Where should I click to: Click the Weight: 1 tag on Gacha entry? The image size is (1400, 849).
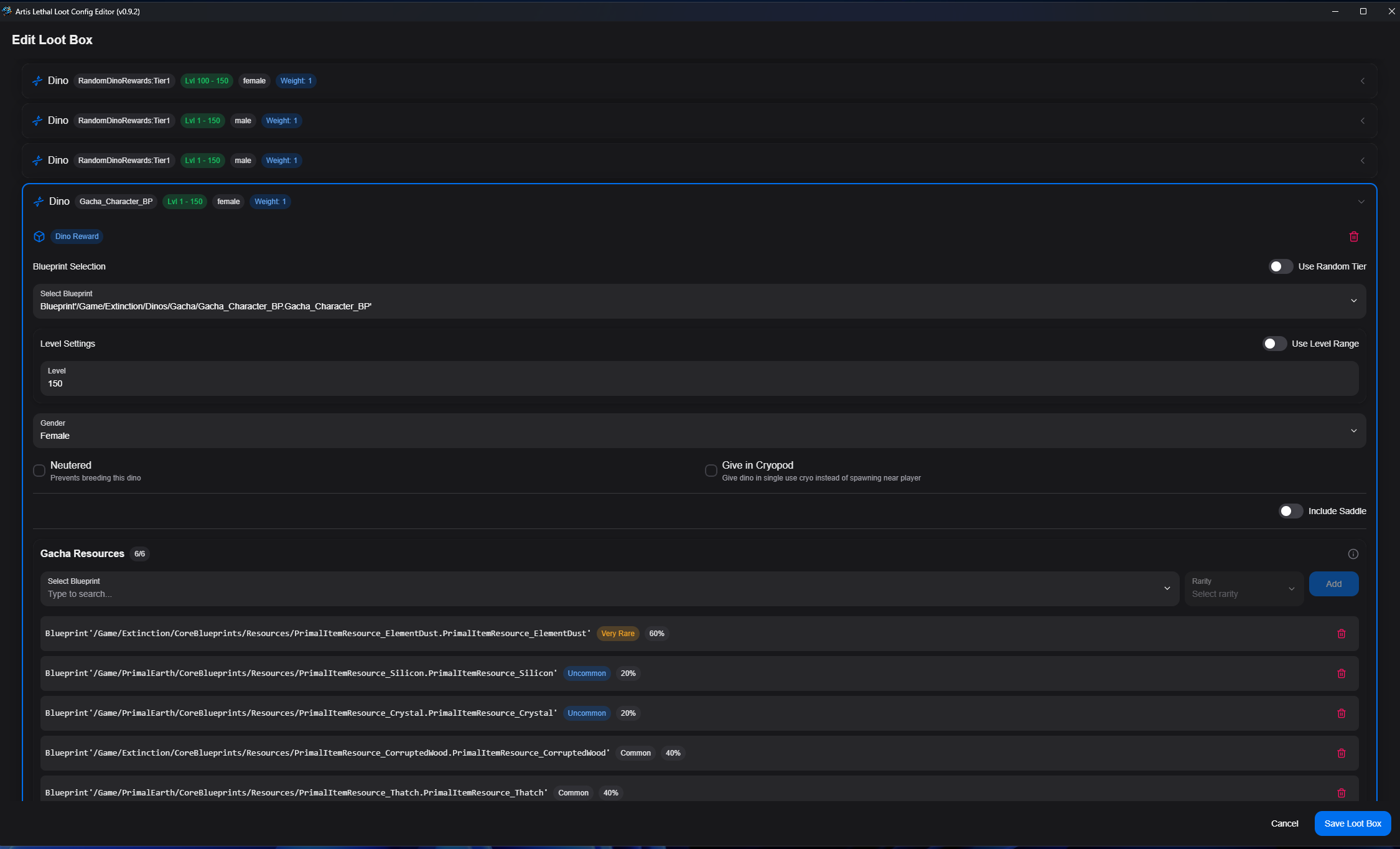click(x=270, y=202)
